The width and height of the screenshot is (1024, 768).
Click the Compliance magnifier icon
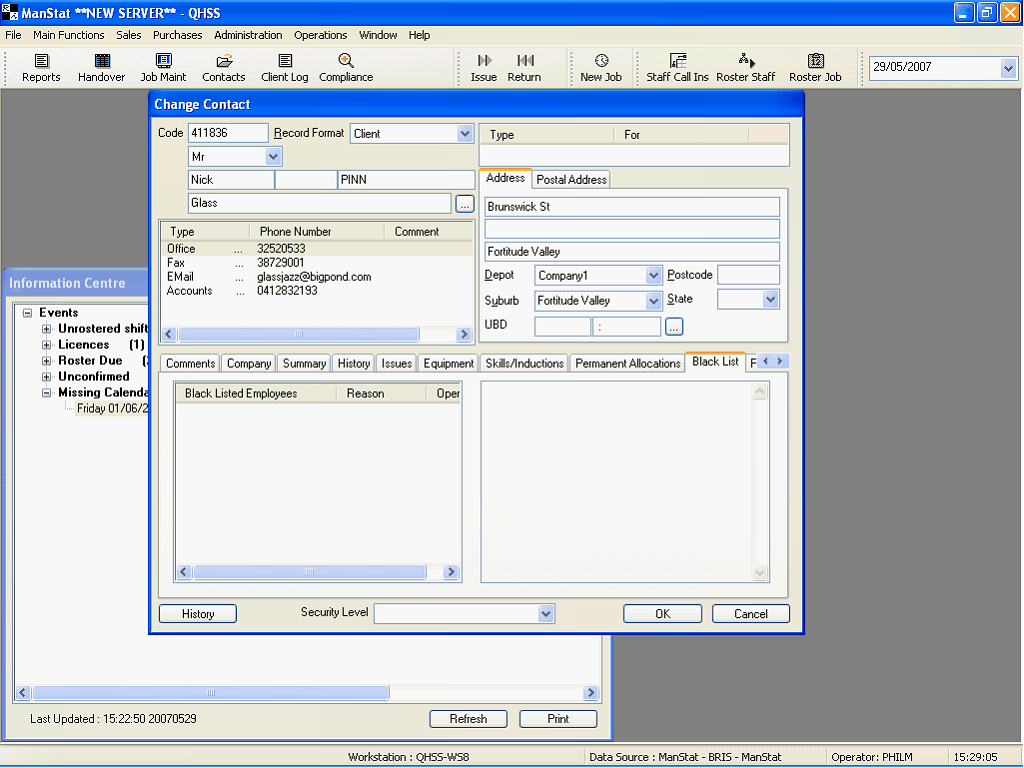tap(346, 62)
